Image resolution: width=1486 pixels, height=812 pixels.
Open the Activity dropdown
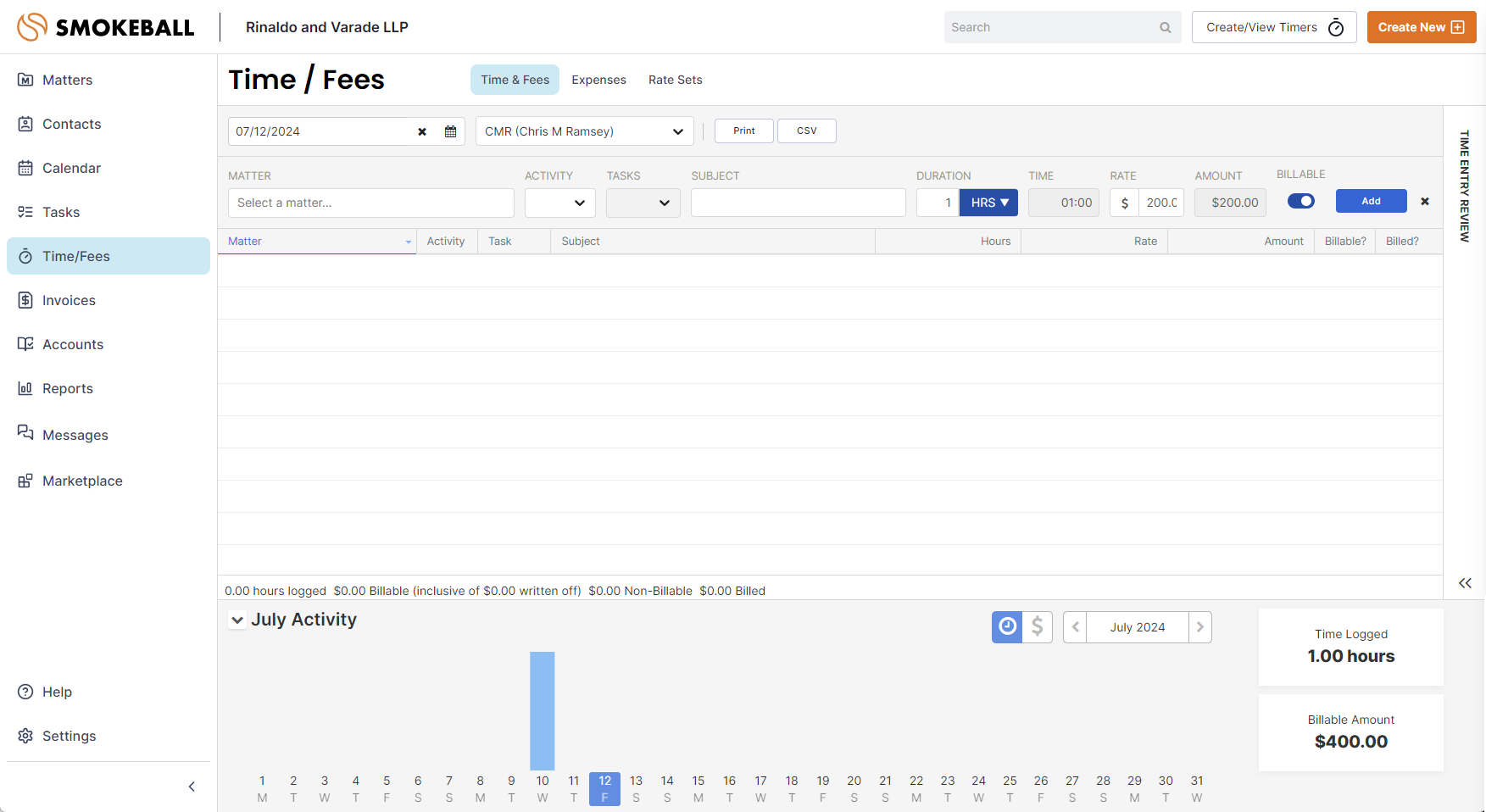[x=560, y=203]
